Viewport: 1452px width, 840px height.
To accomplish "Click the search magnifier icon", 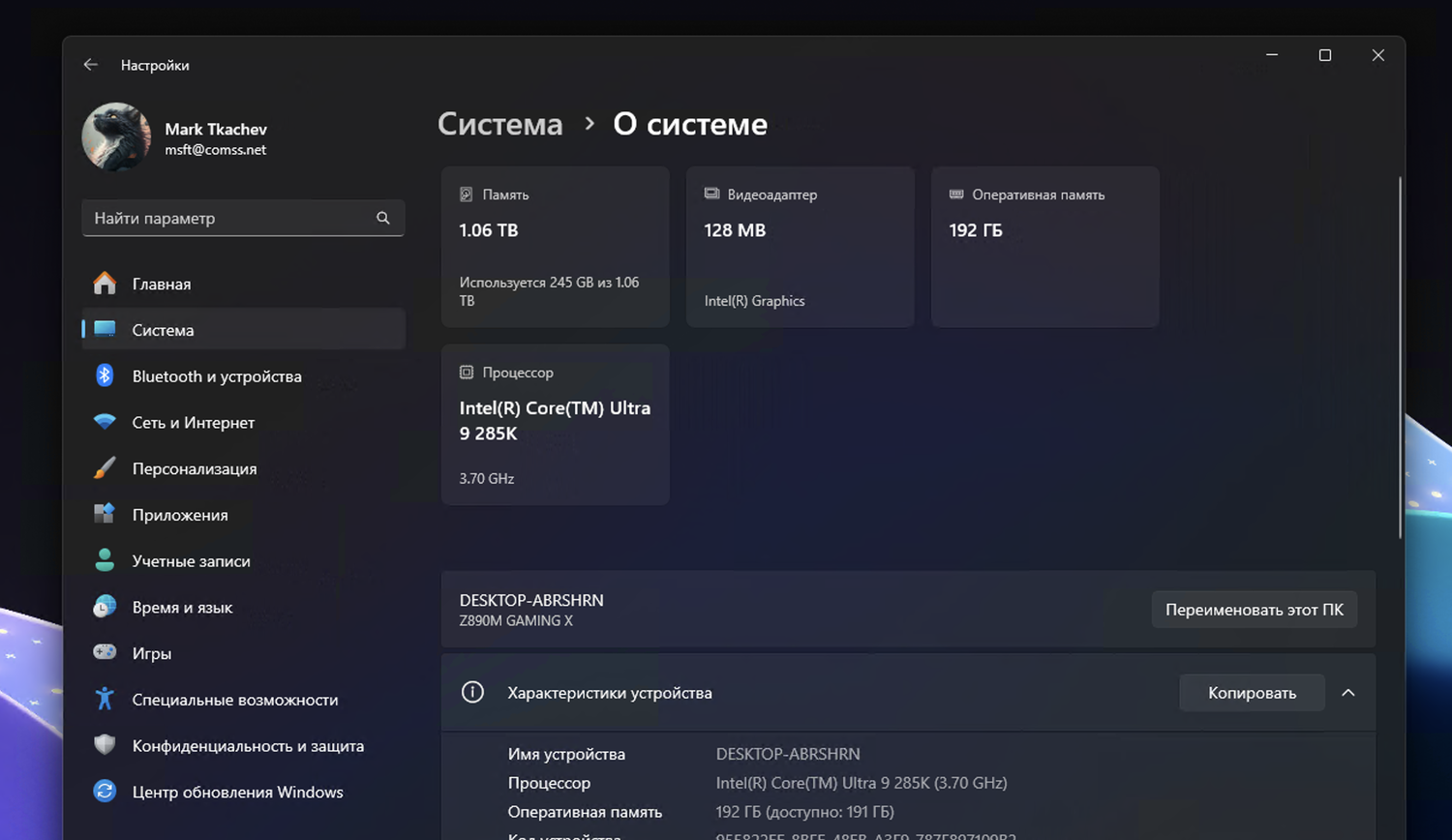I will (383, 218).
